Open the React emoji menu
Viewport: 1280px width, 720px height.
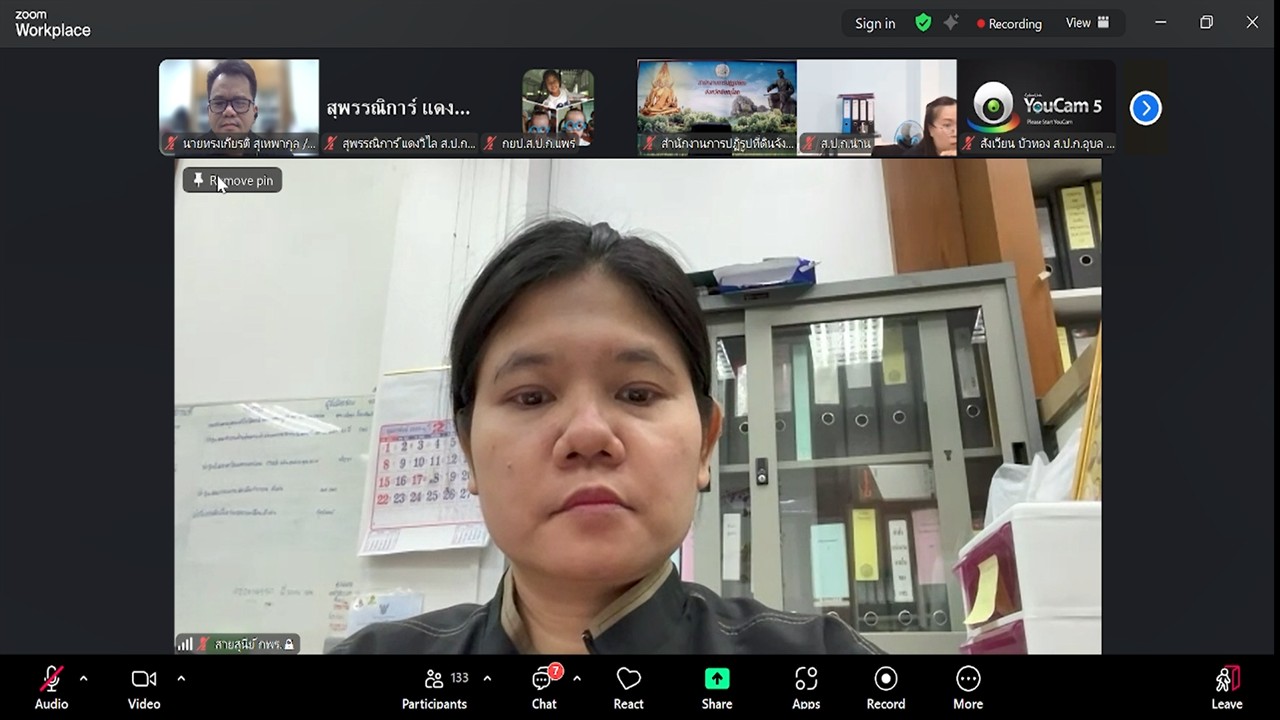pos(628,680)
